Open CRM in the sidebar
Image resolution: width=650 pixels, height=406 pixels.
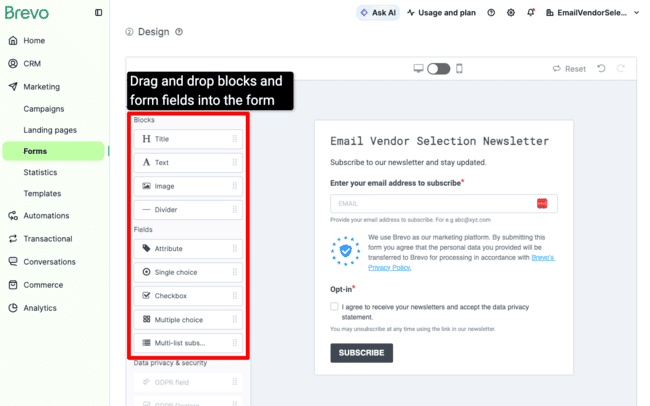click(x=32, y=63)
